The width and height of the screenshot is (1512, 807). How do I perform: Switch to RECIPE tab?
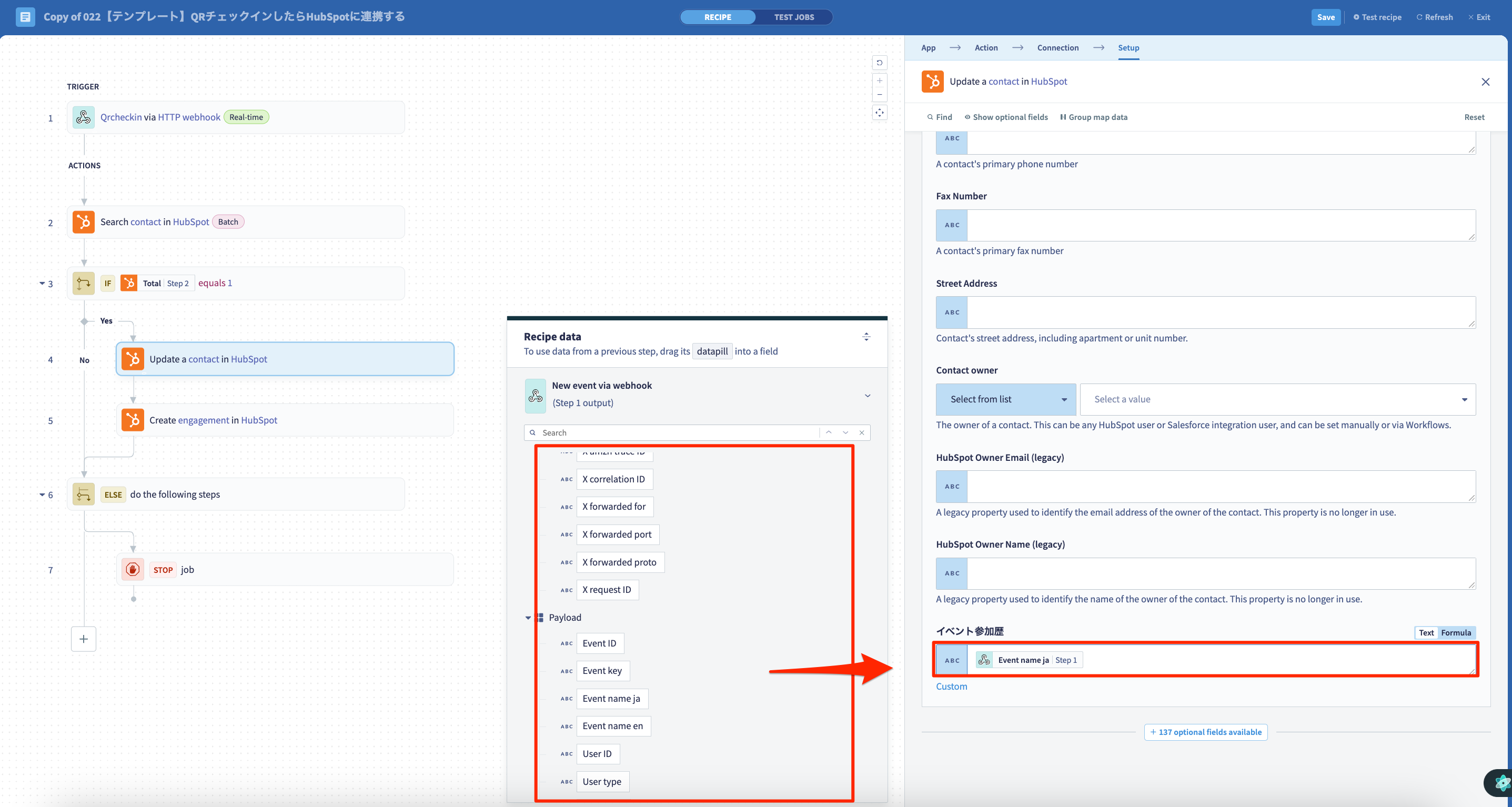[x=717, y=17]
